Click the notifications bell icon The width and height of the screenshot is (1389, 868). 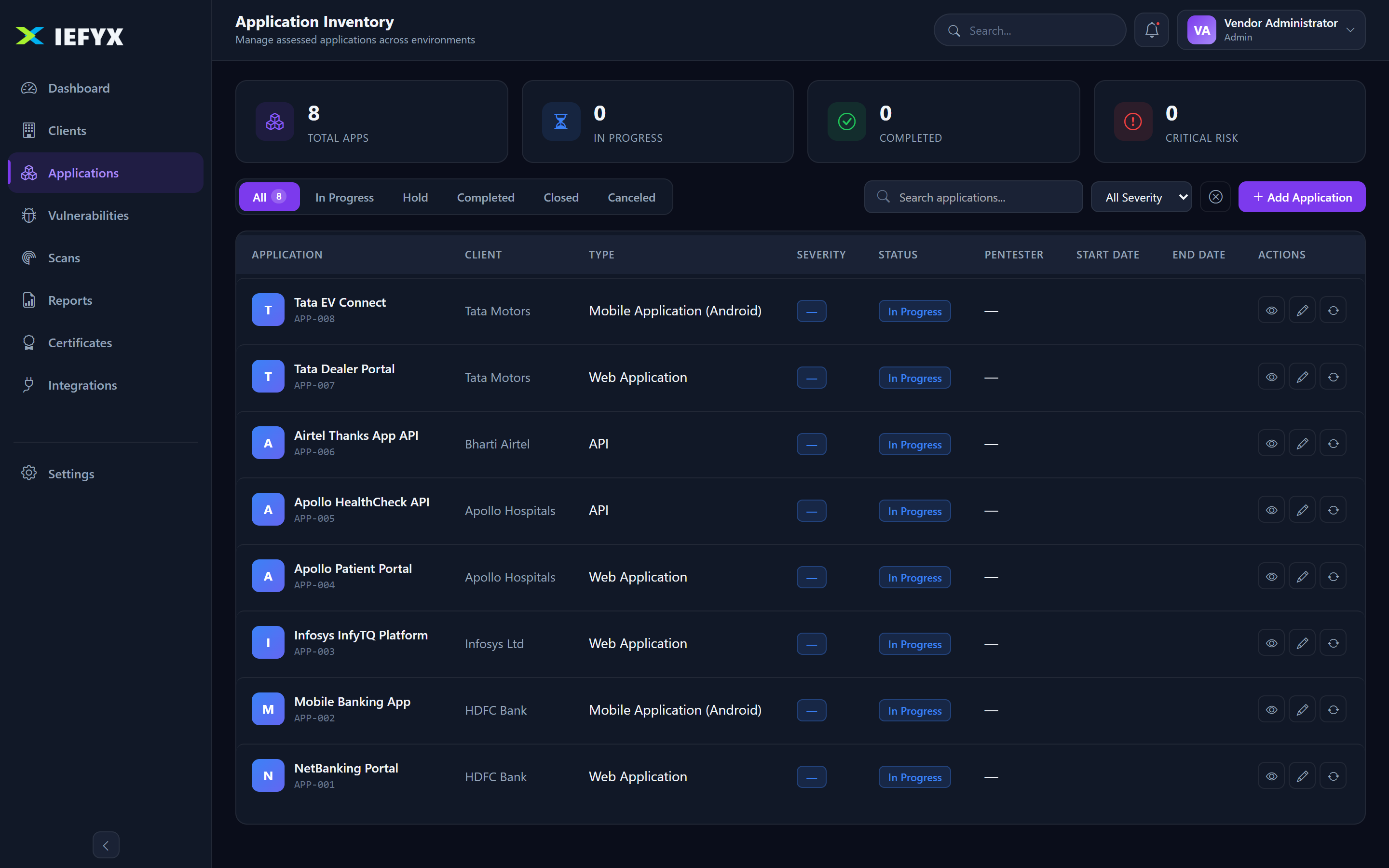point(1151,30)
